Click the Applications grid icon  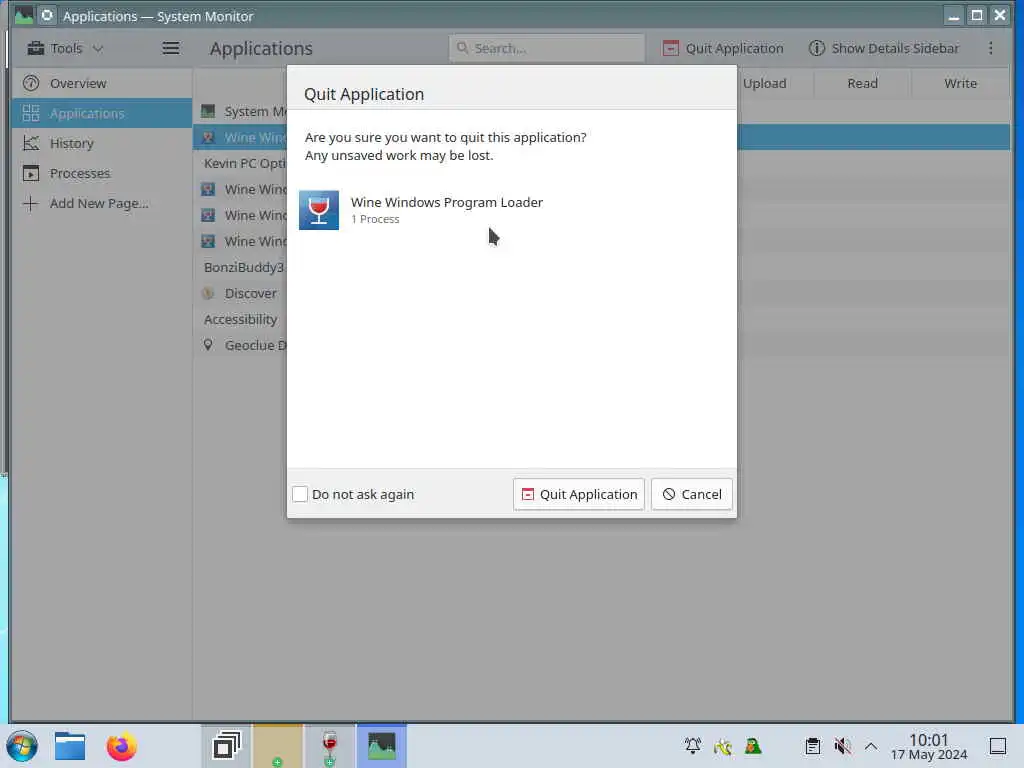pyautogui.click(x=31, y=113)
